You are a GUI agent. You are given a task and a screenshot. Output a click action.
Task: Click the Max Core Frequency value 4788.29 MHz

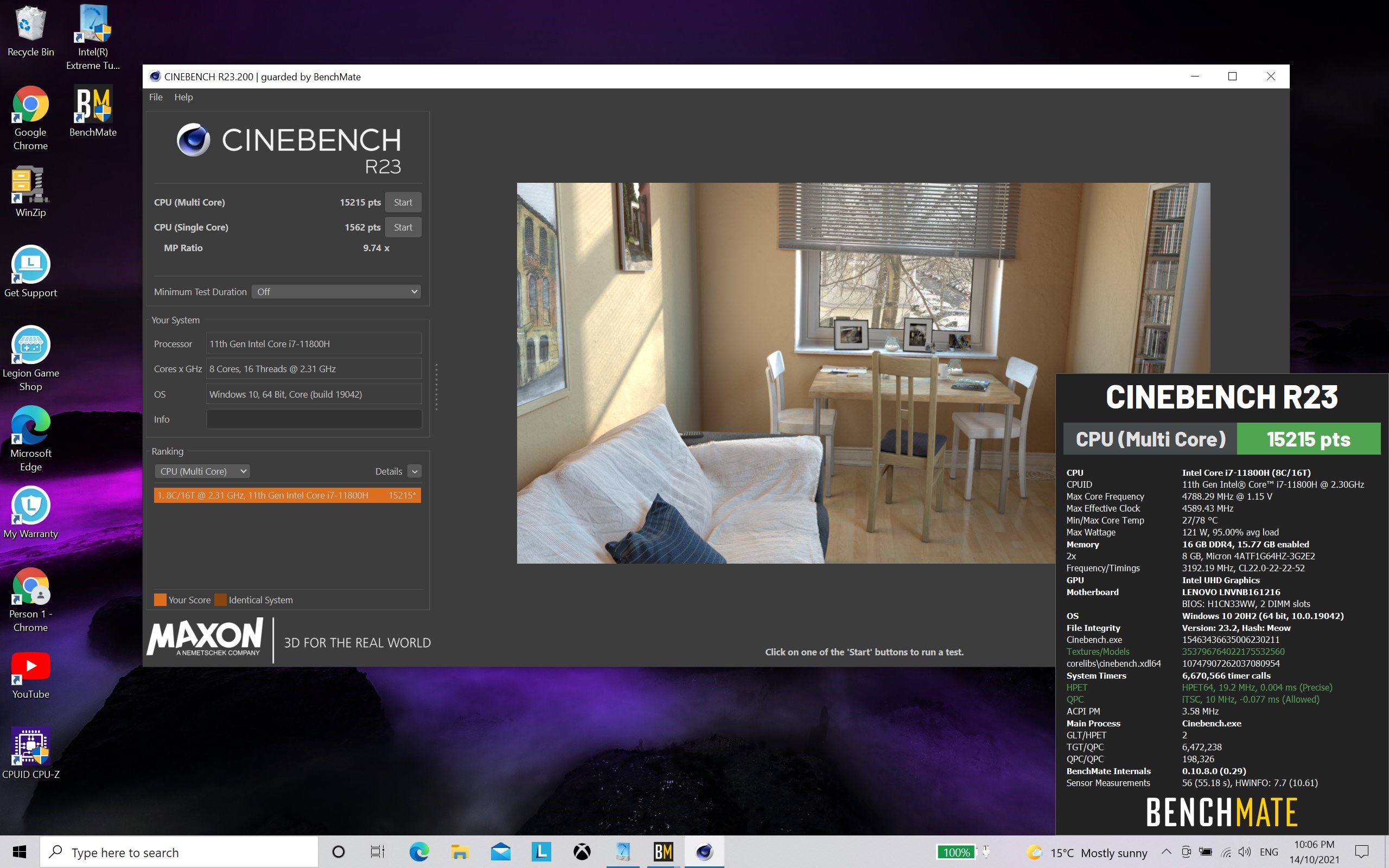pos(1227,496)
